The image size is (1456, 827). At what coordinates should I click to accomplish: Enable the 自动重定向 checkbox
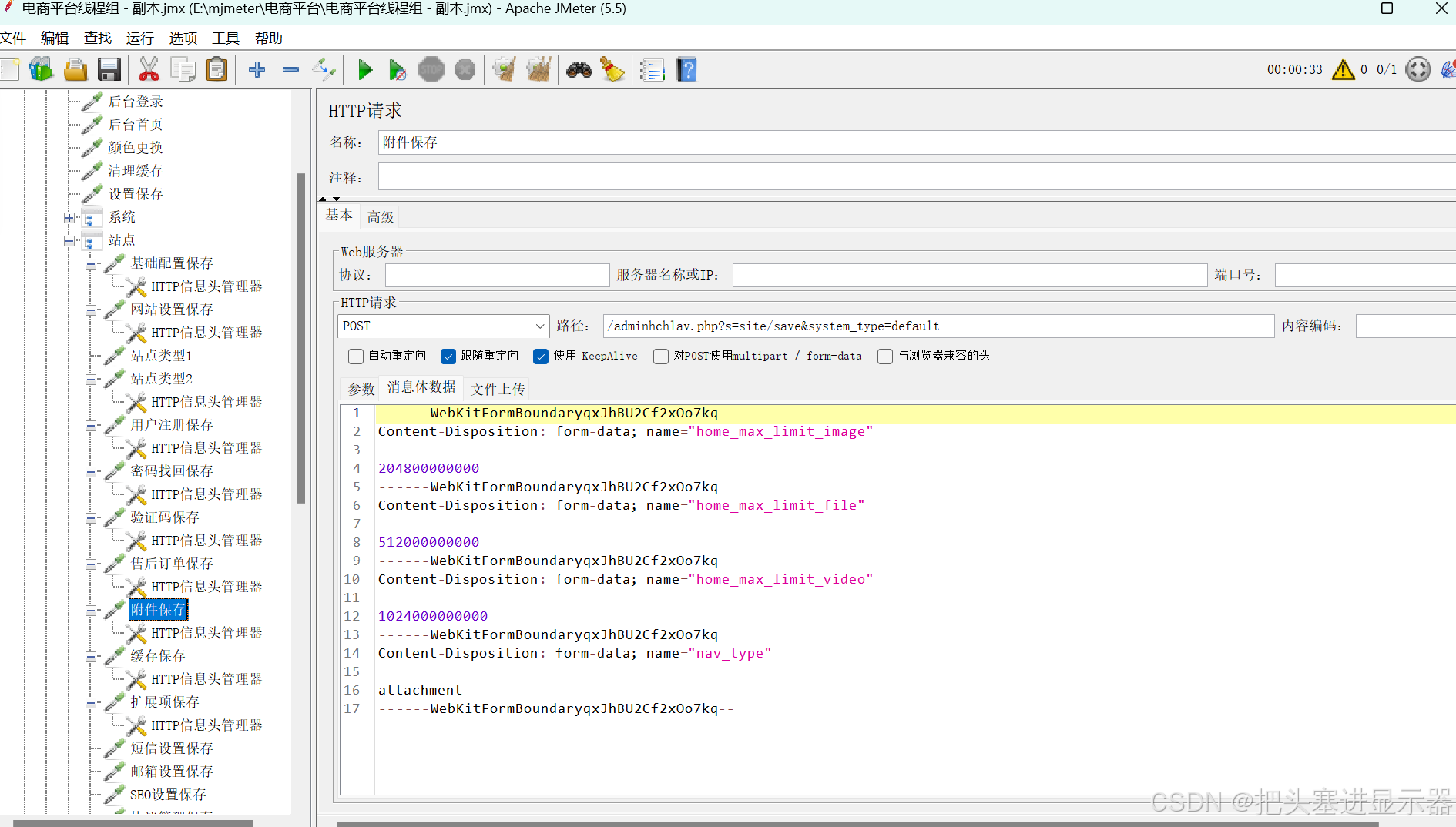[x=356, y=357]
